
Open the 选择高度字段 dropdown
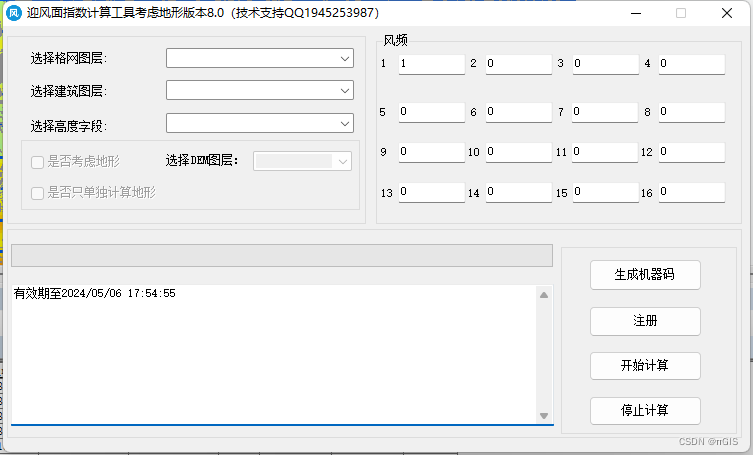[260, 123]
